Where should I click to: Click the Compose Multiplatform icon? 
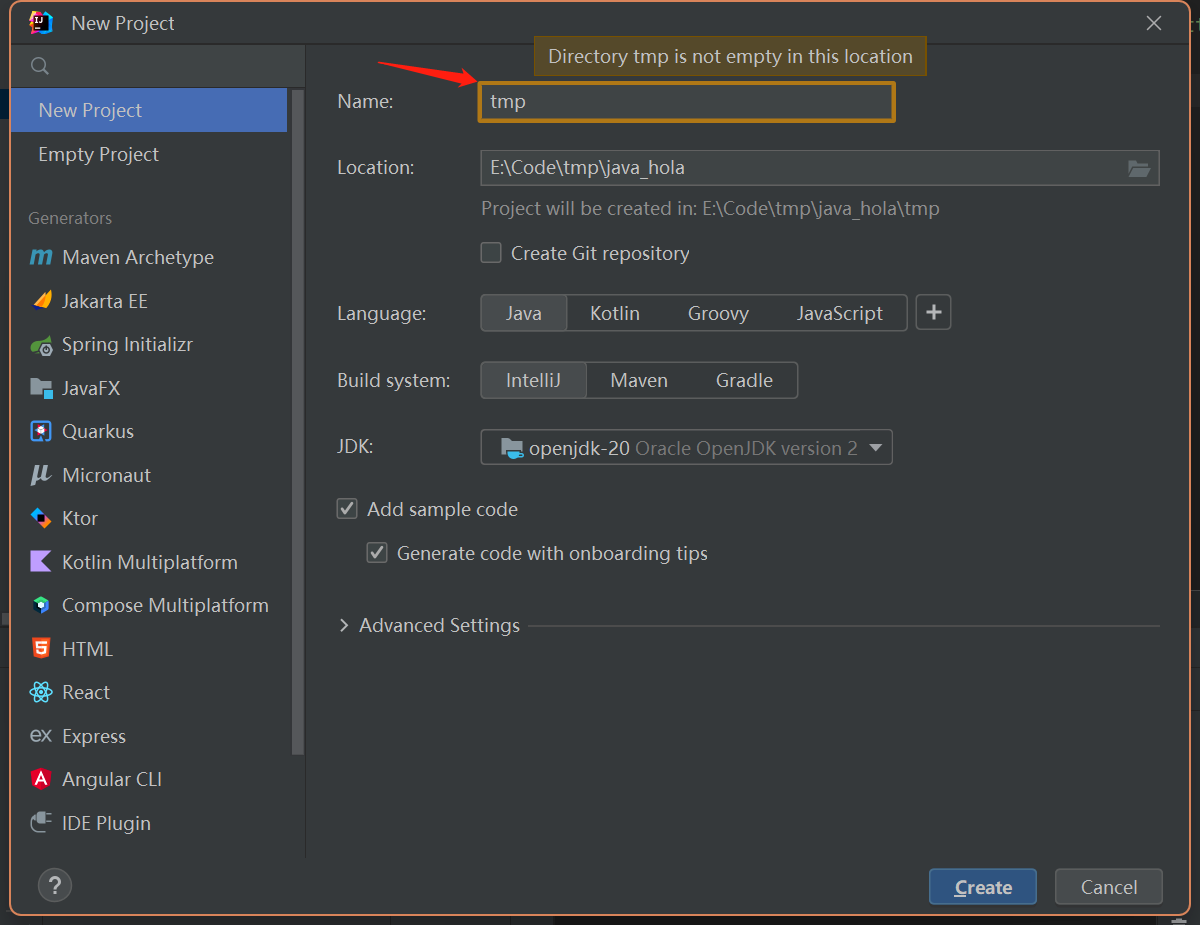pos(41,605)
